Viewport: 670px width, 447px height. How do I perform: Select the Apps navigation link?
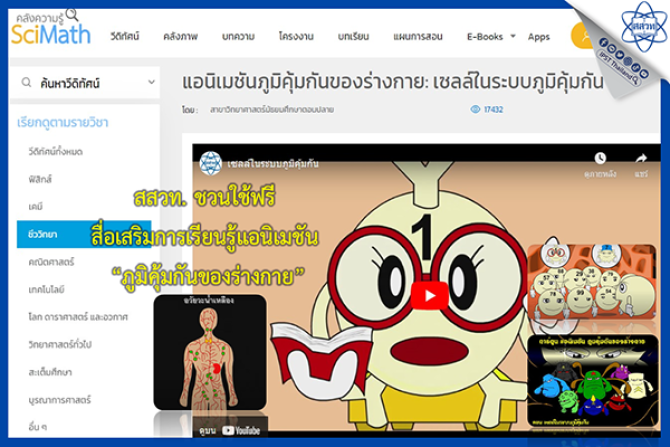[x=538, y=36]
